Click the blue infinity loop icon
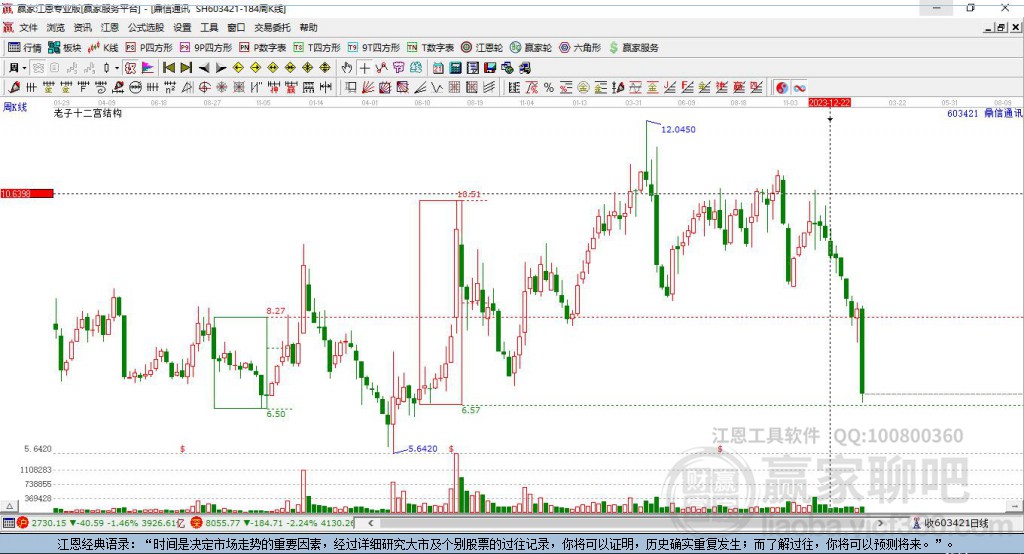The image size is (1024, 554). [x=799, y=88]
